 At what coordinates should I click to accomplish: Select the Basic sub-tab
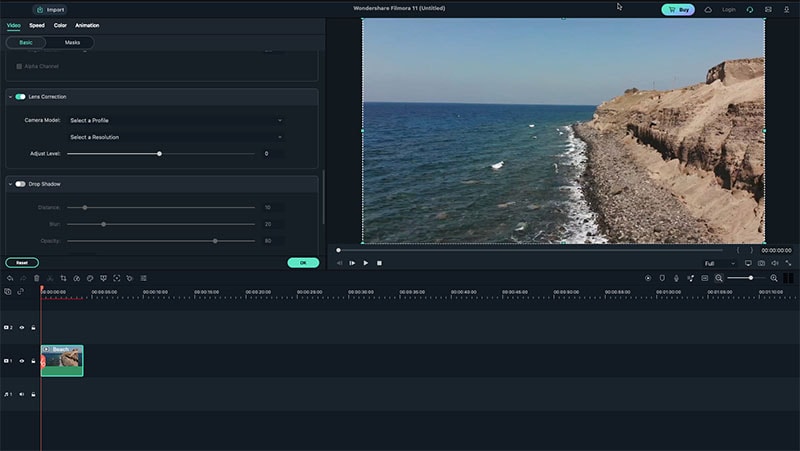point(26,42)
